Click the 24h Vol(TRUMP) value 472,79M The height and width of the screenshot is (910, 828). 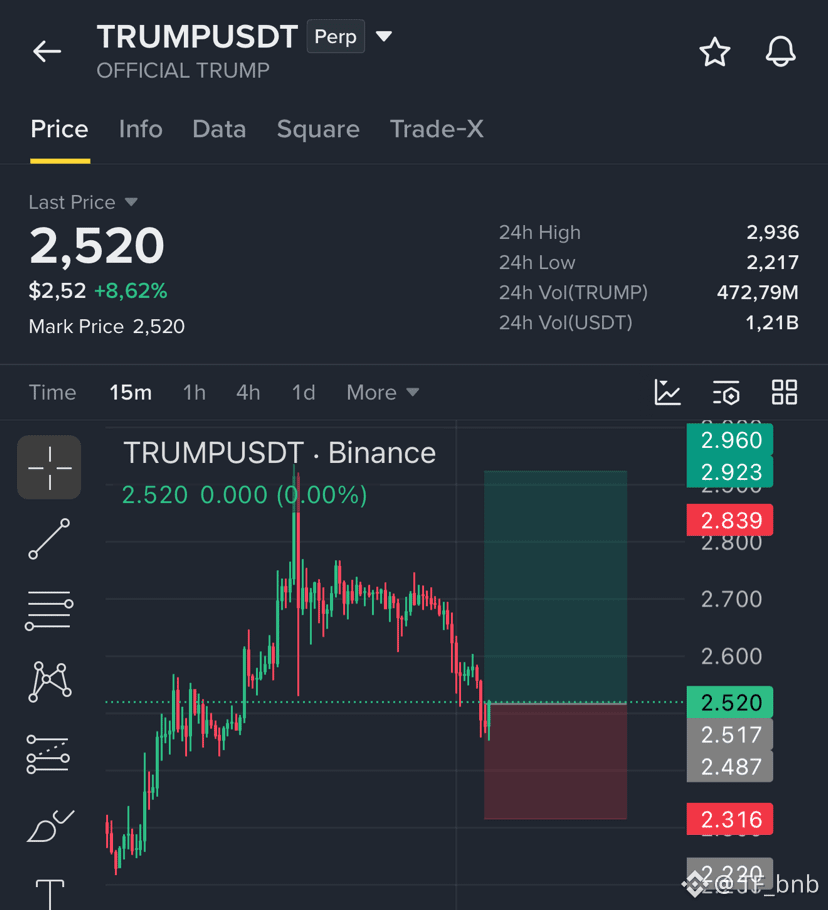click(x=757, y=292)
